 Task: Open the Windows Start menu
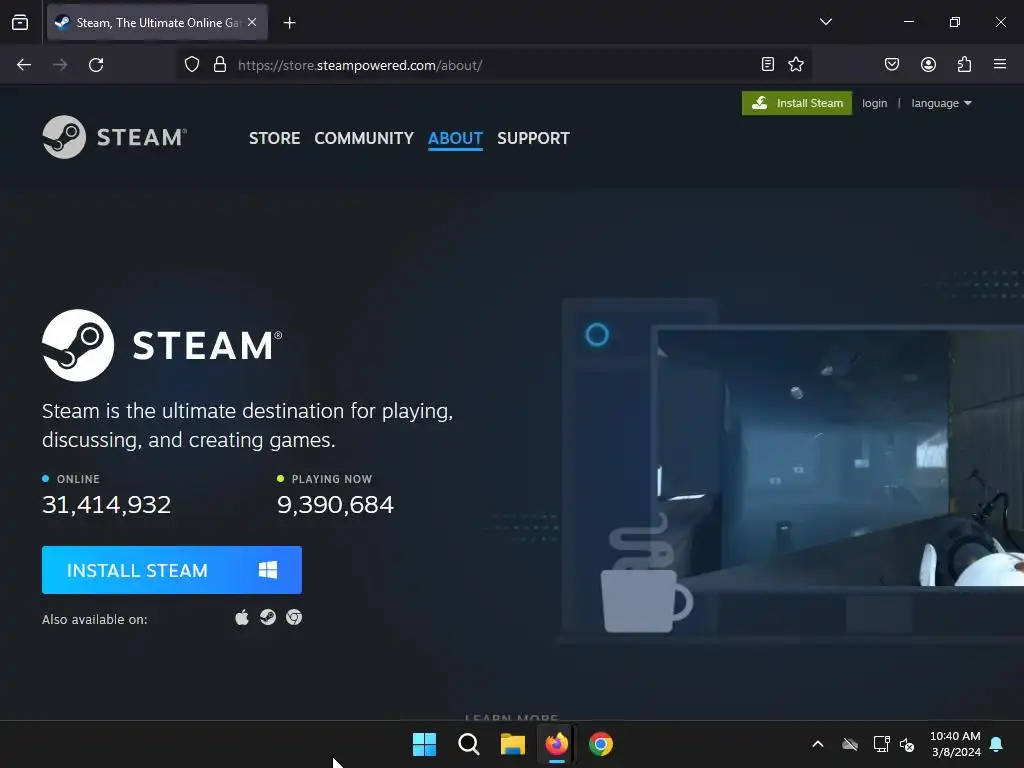(x=424, y=744)
